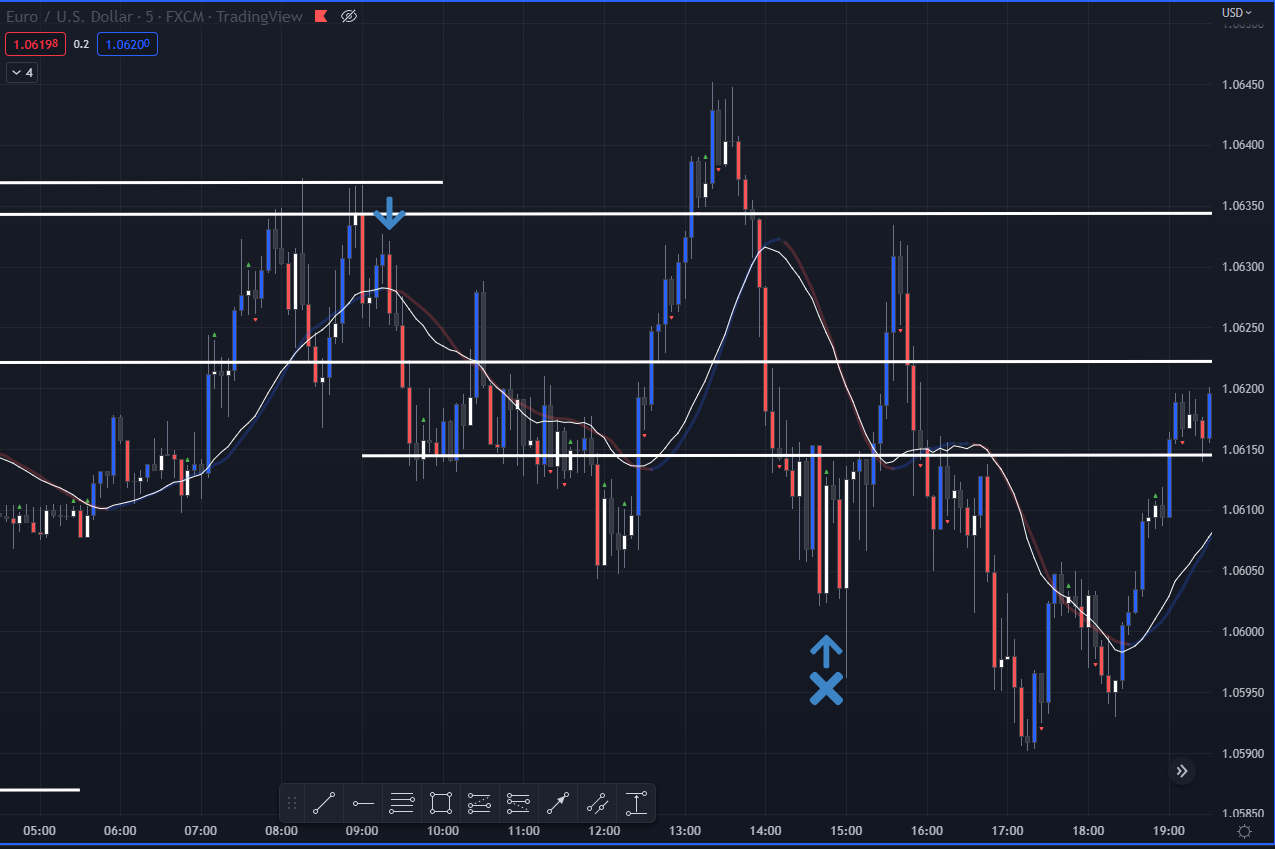The height and width of the screenshot is (849, 1275).
Task: Click the 1.06450 price axis label
Action: point(1243,85)
